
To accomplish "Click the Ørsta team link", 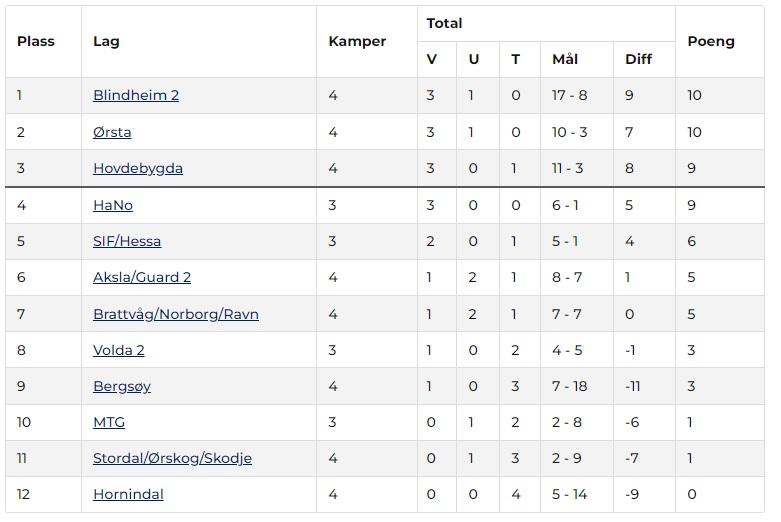I will click(x=112, y=132).
